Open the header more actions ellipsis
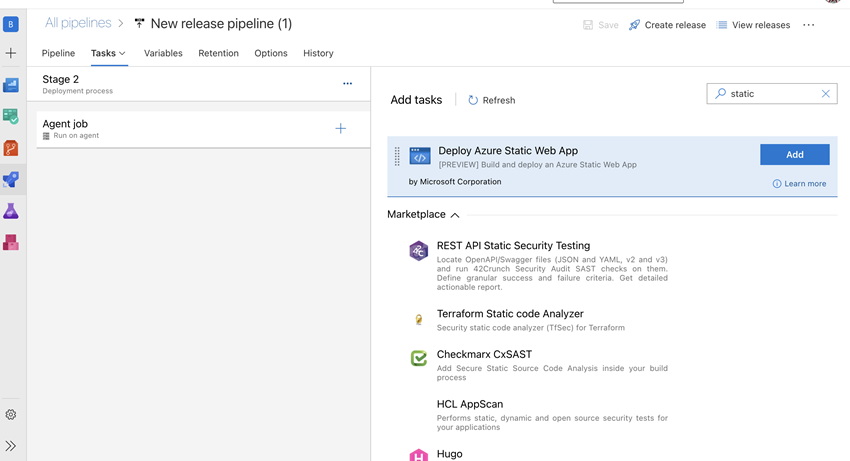The image size is (850, 461). (x=808, y=25)
